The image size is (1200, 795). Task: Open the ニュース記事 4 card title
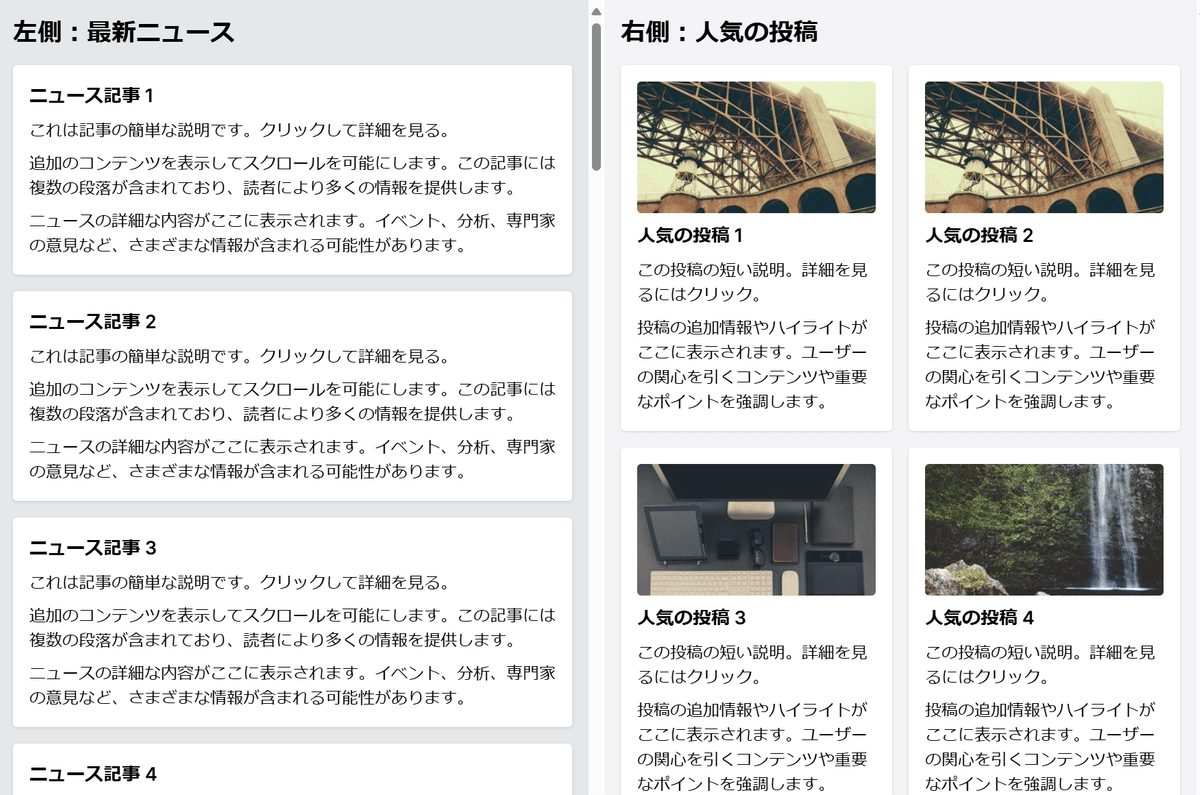[93, 774]
